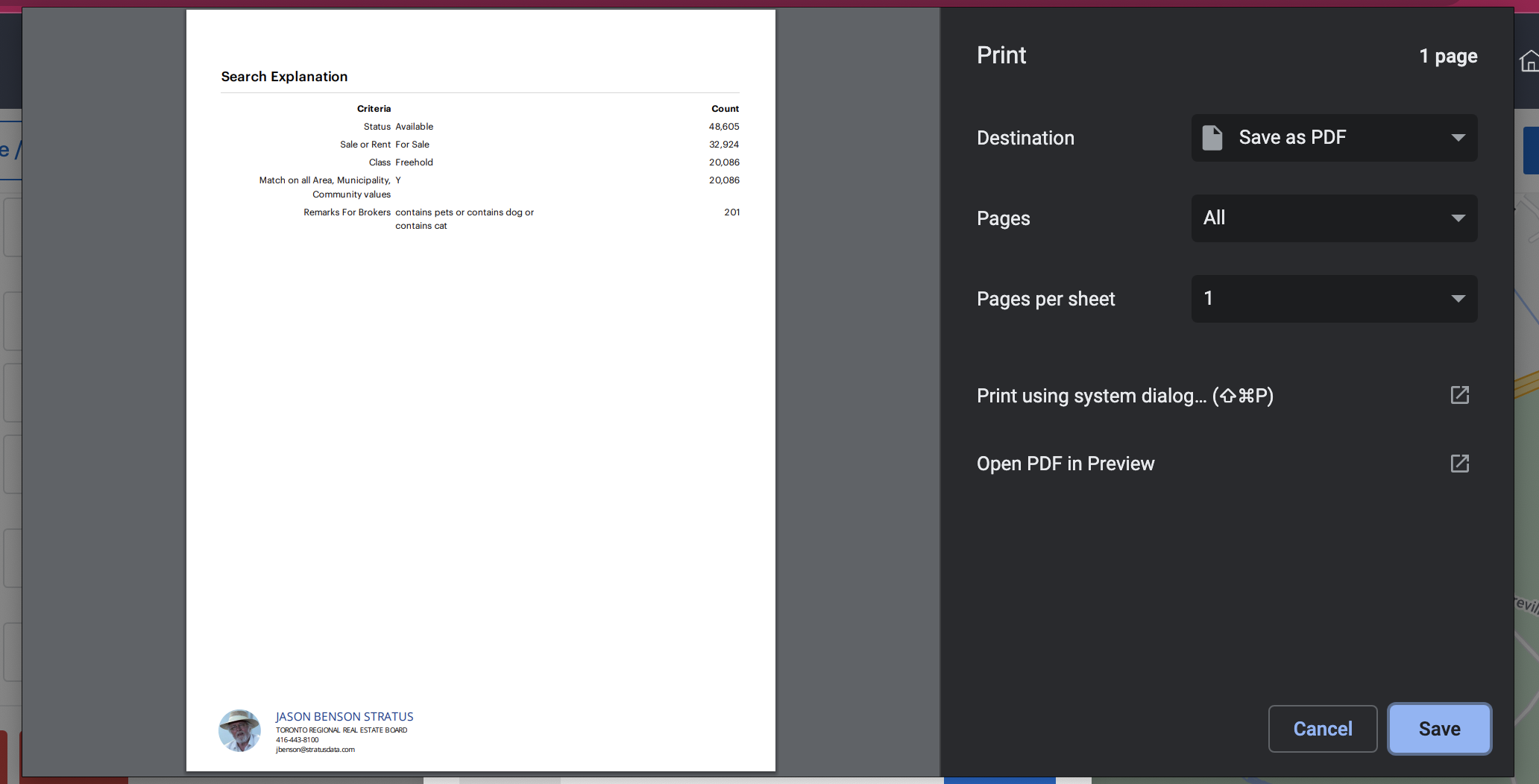Expand the Pages per sheet dropdown
Viewport: 1539px width, 784px height.
[1334, 299]
